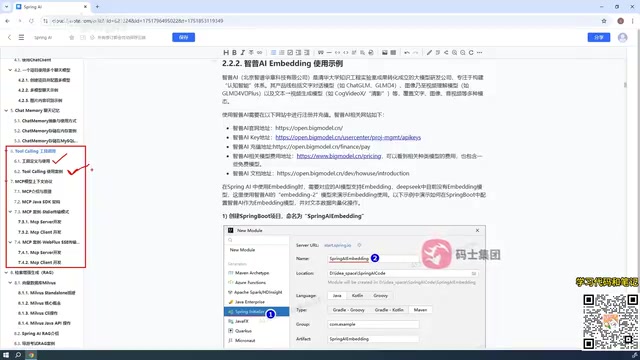Open outline item 7.3.2 Mcp Client
The height and width of the screenshot is (360, 640).
coord(40,232)
